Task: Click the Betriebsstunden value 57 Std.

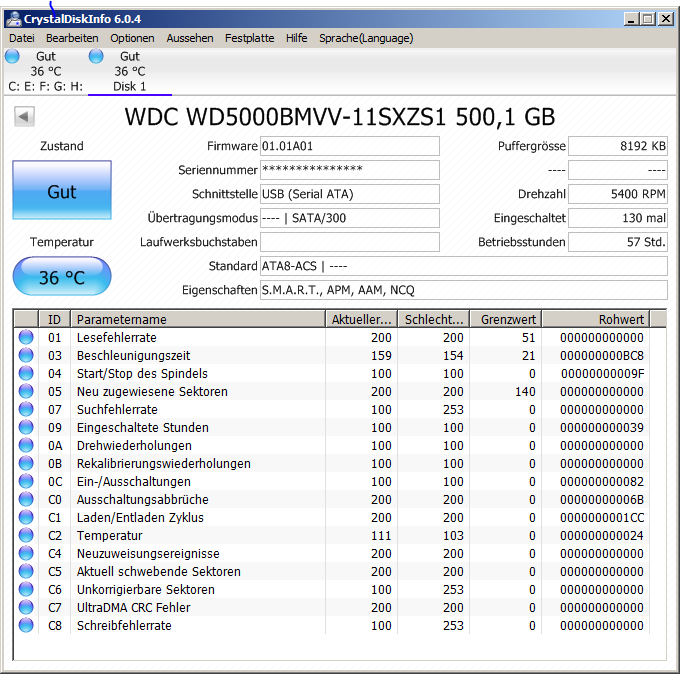Action: point(618,242)
